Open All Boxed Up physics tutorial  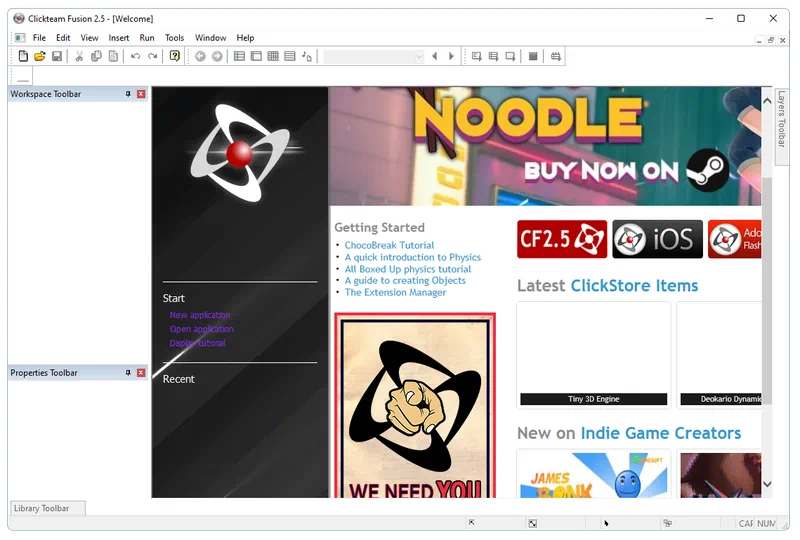click(408, 269)
